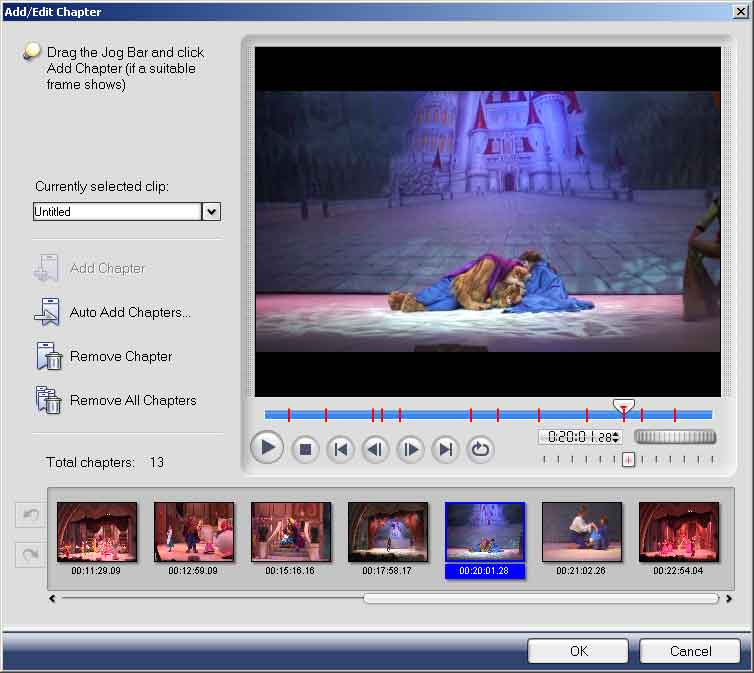Click the first chapter marker on jog bar
This screenshot has width=754, height=673.
point(289,415)
